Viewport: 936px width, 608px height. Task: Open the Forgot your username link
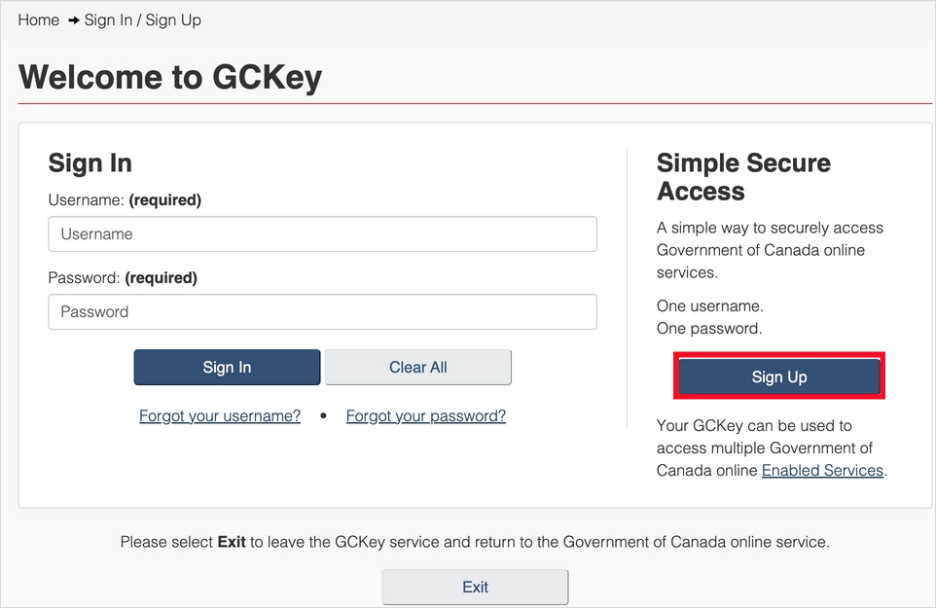(220, 416)
